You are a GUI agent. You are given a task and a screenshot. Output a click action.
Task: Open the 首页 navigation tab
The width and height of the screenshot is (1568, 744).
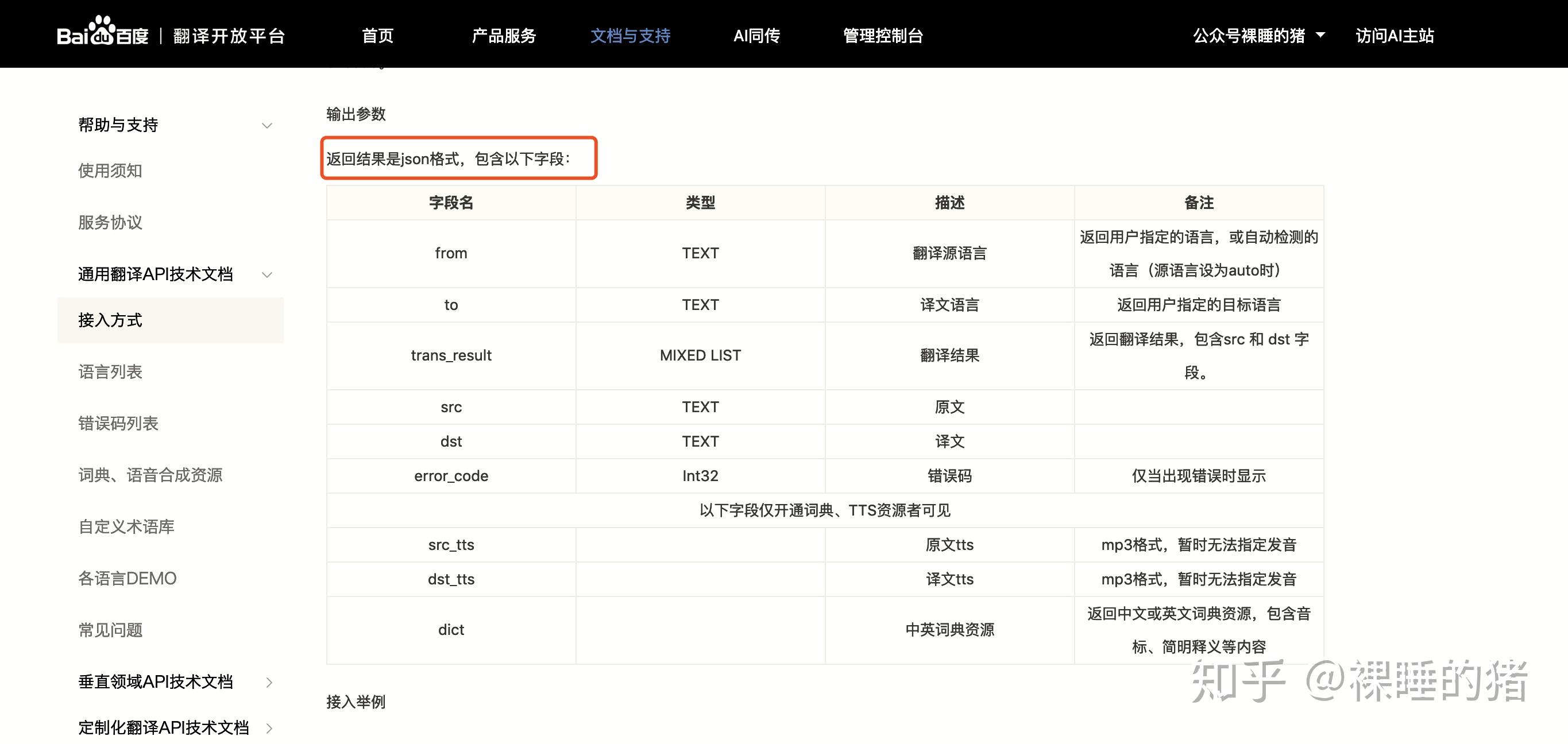(x=377, y=36)
